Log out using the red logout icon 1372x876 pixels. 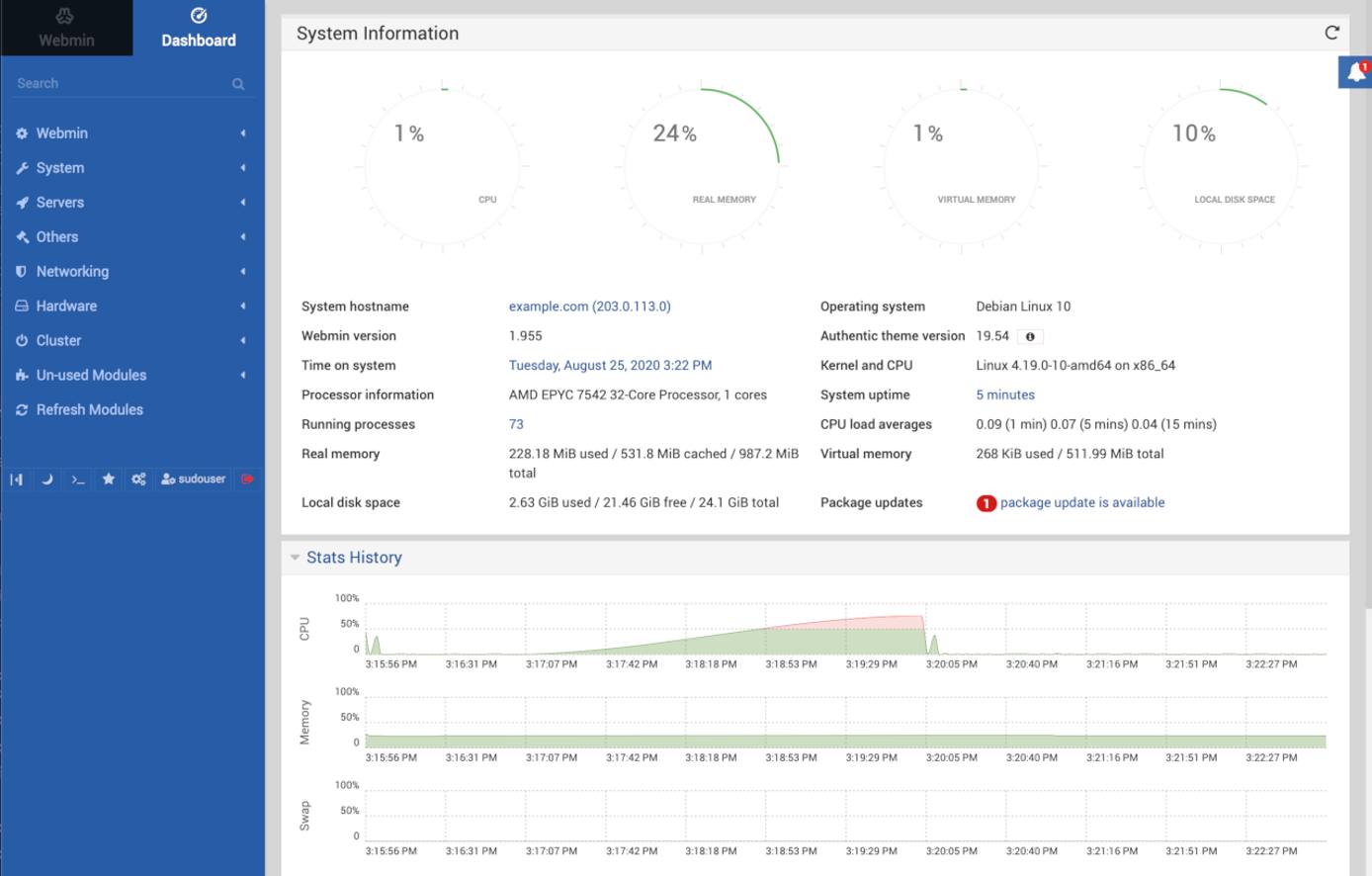(x=245, y=479)
